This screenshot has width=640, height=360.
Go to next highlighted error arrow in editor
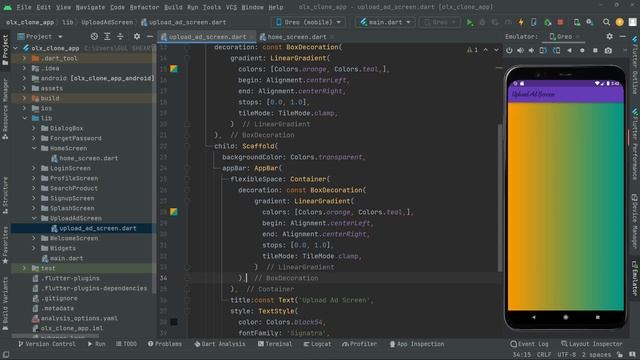click(x=496, y=50)
